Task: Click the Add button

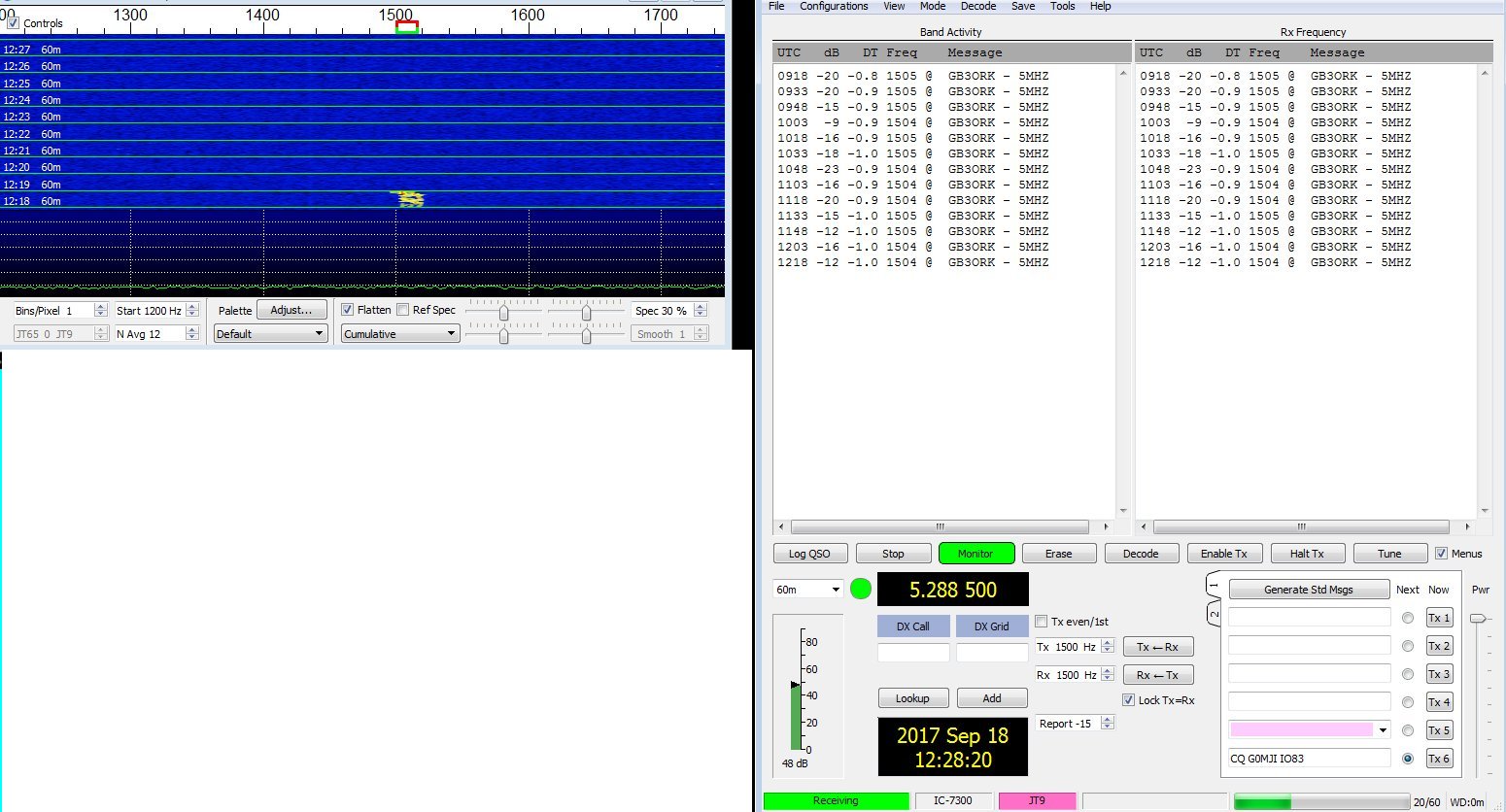Action: [992, 698]
